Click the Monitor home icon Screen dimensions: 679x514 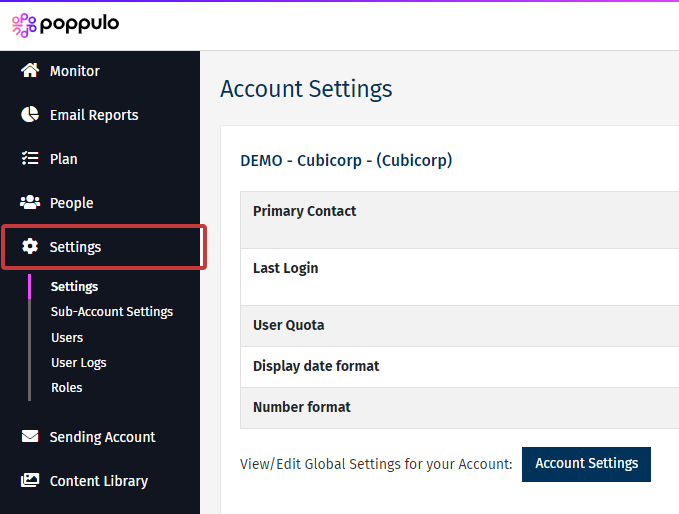[x=30, y=71]
